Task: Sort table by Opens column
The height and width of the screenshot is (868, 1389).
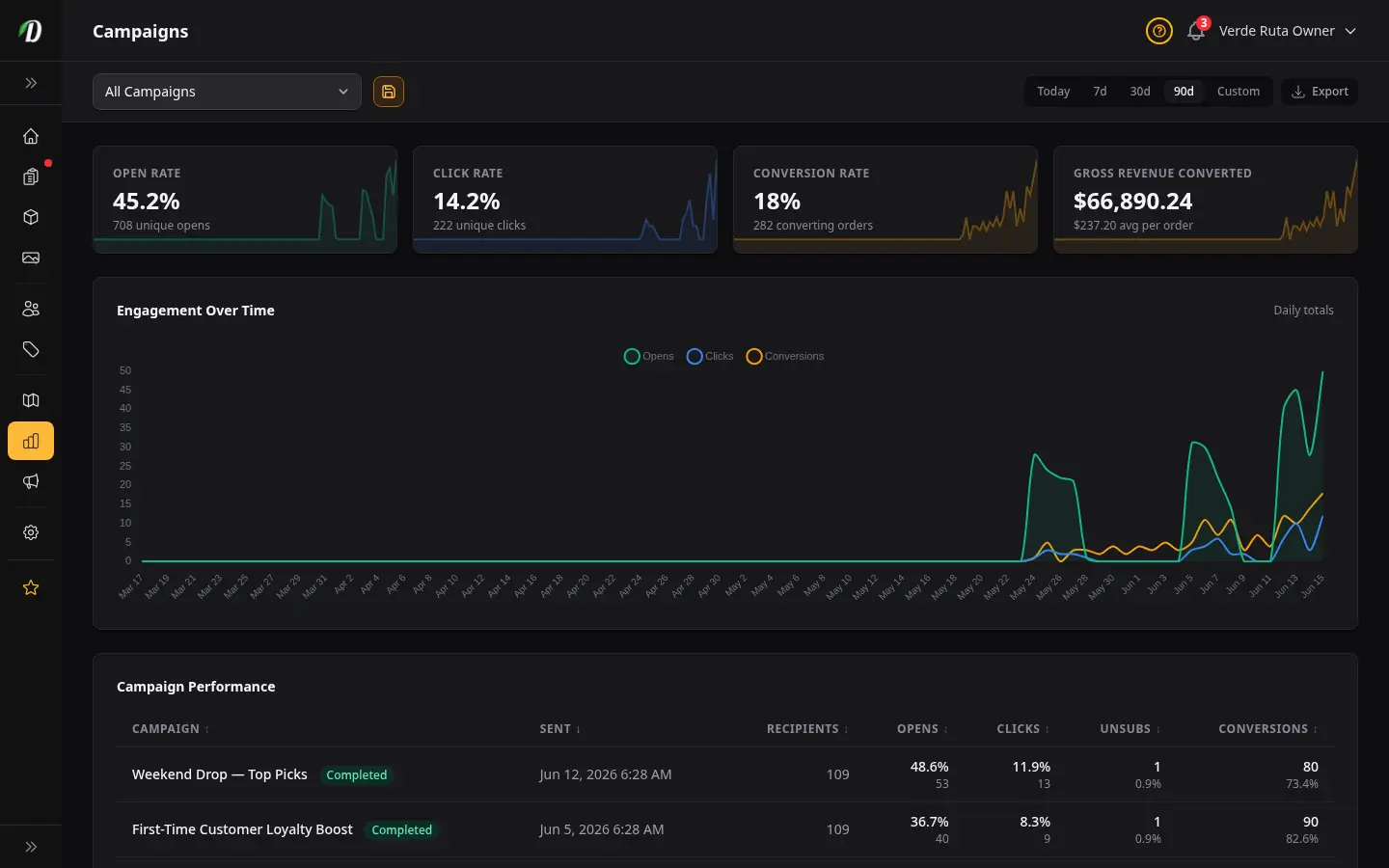Action: [x=922, y=729]
